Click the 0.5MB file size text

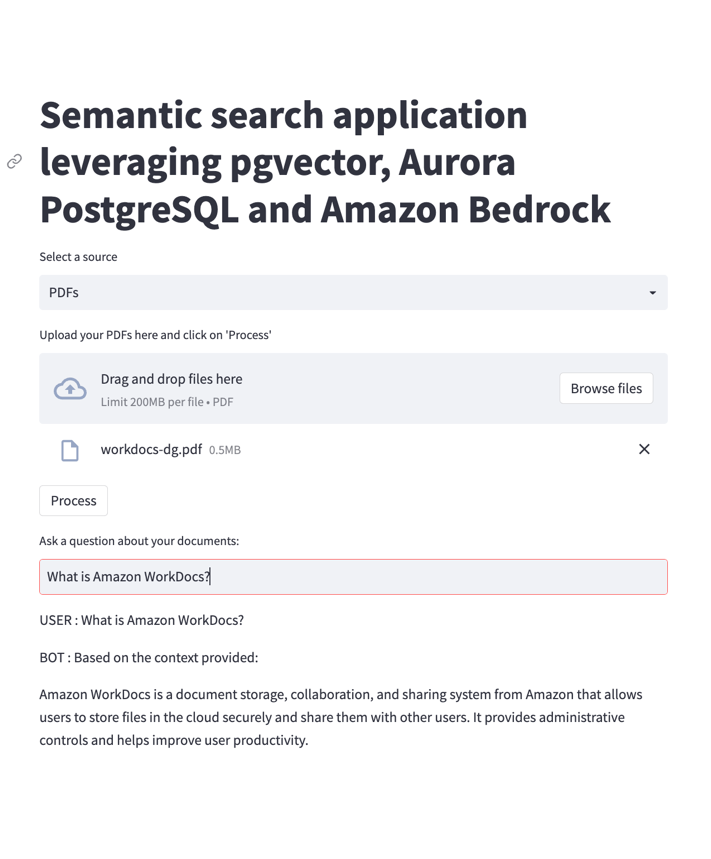(225, 450)
